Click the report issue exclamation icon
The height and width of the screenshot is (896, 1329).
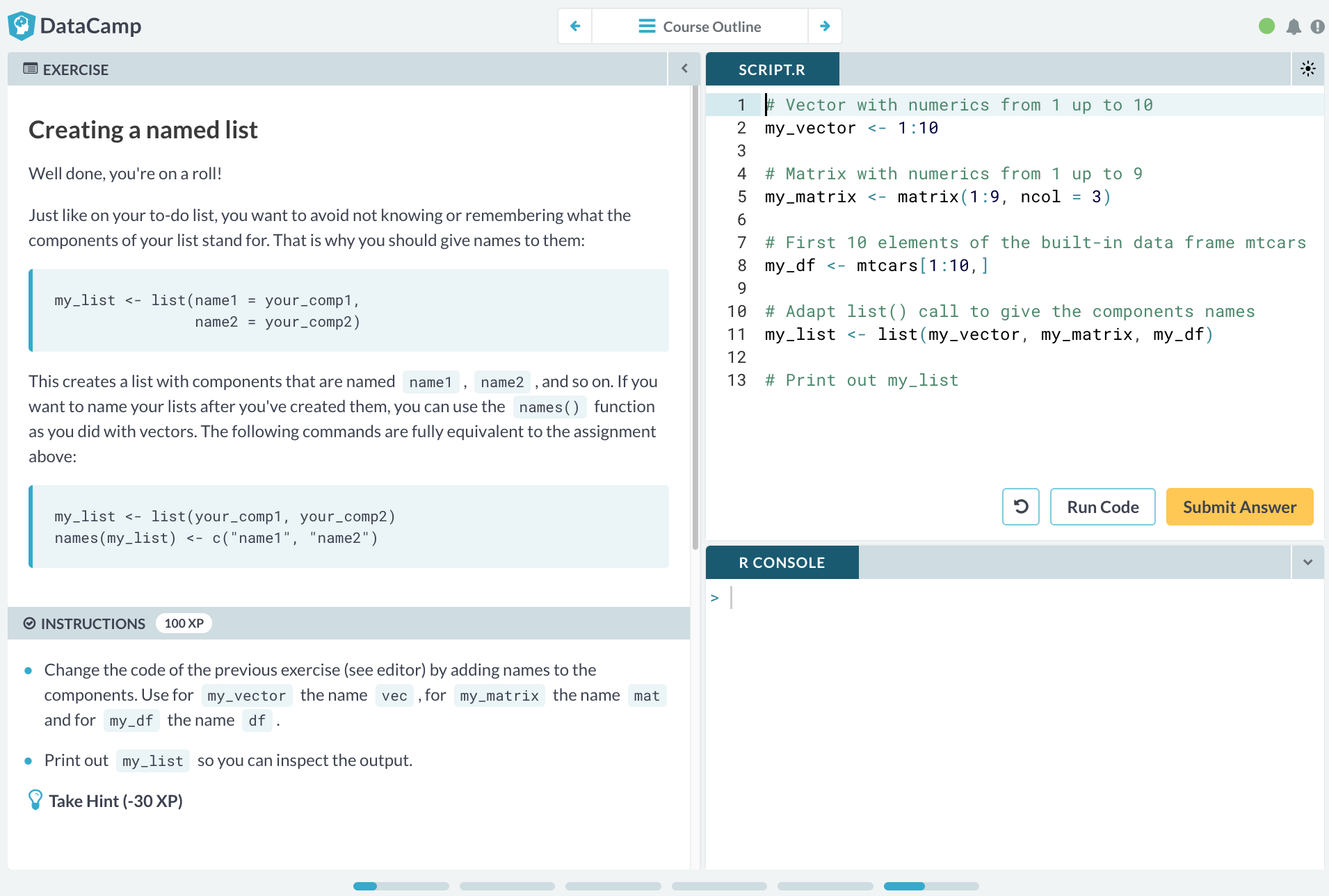pyautogui.click(x=1317, y=27)
